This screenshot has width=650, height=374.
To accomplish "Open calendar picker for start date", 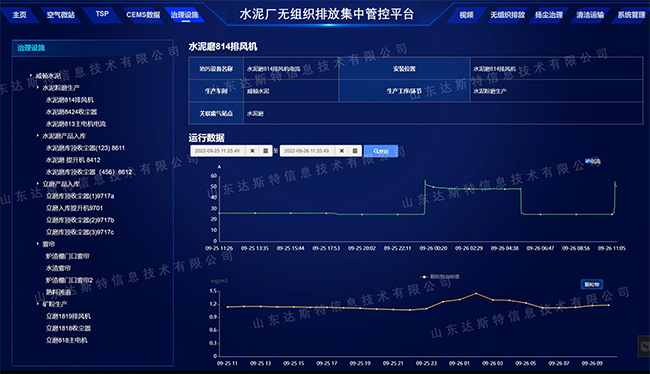I will pos(266,151).
